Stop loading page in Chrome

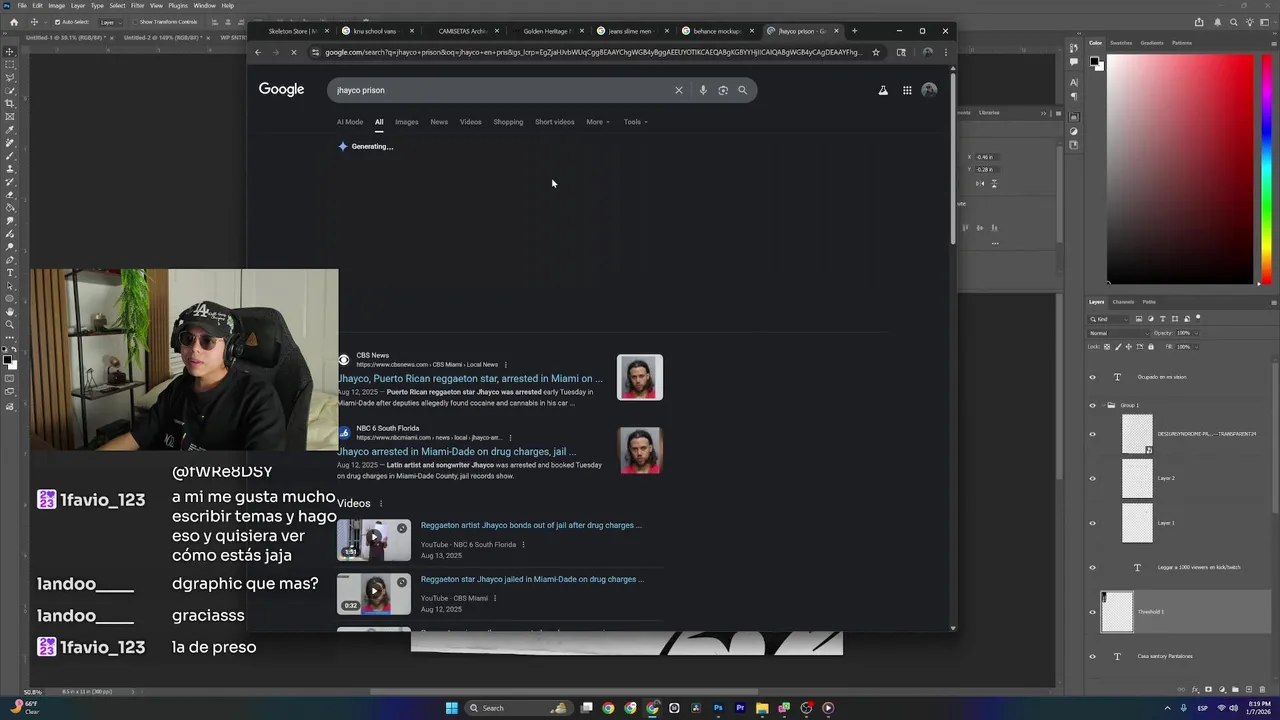tap(294, 52)
